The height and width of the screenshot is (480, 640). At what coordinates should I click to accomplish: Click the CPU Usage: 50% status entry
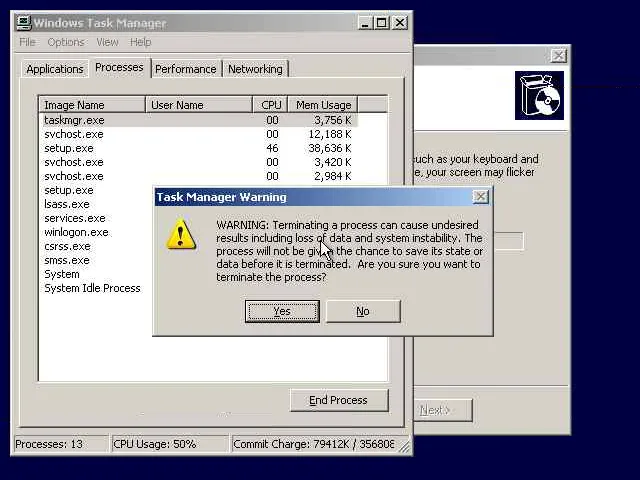(170, 444)
